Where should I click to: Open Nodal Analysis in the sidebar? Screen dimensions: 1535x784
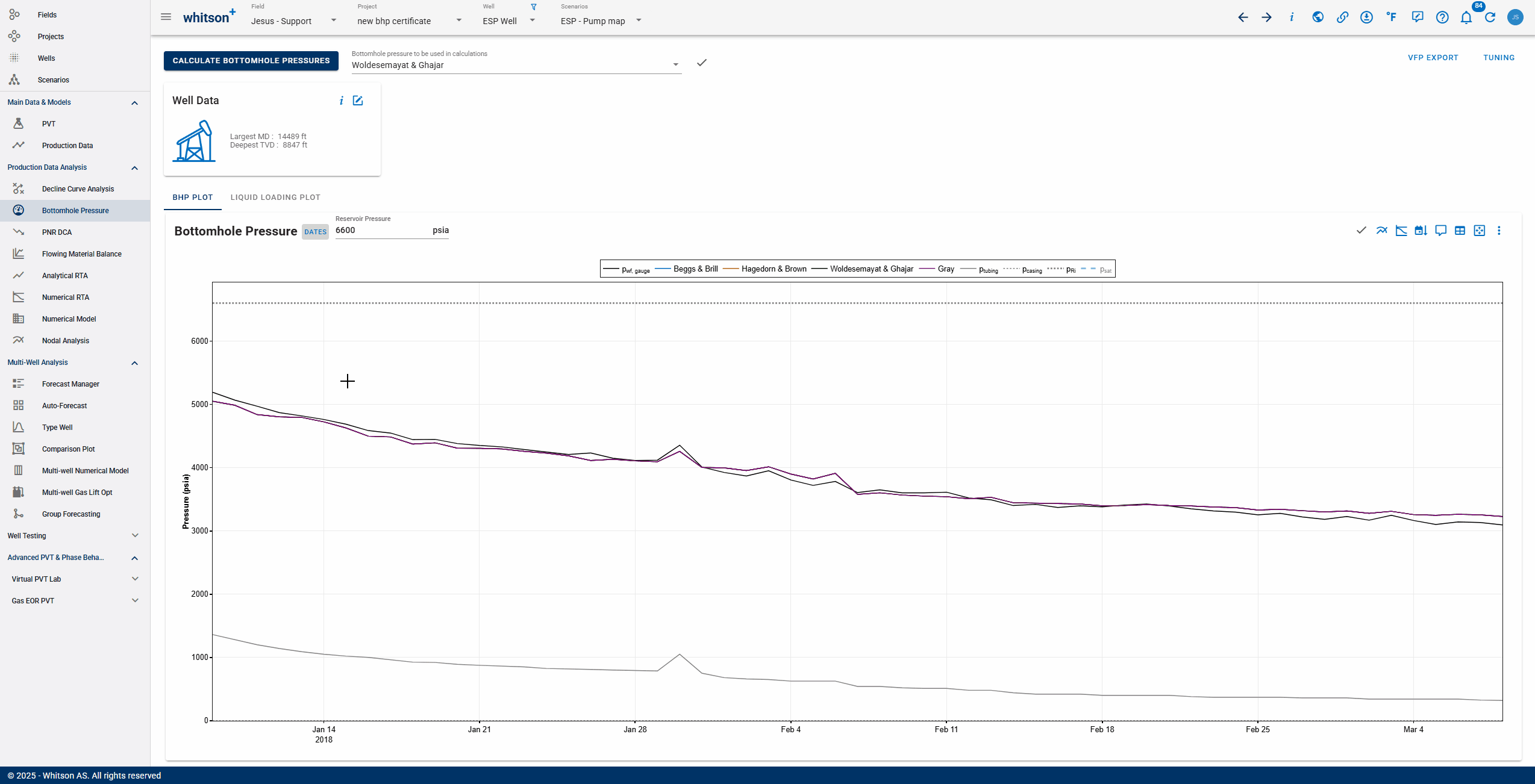[65, 341]
